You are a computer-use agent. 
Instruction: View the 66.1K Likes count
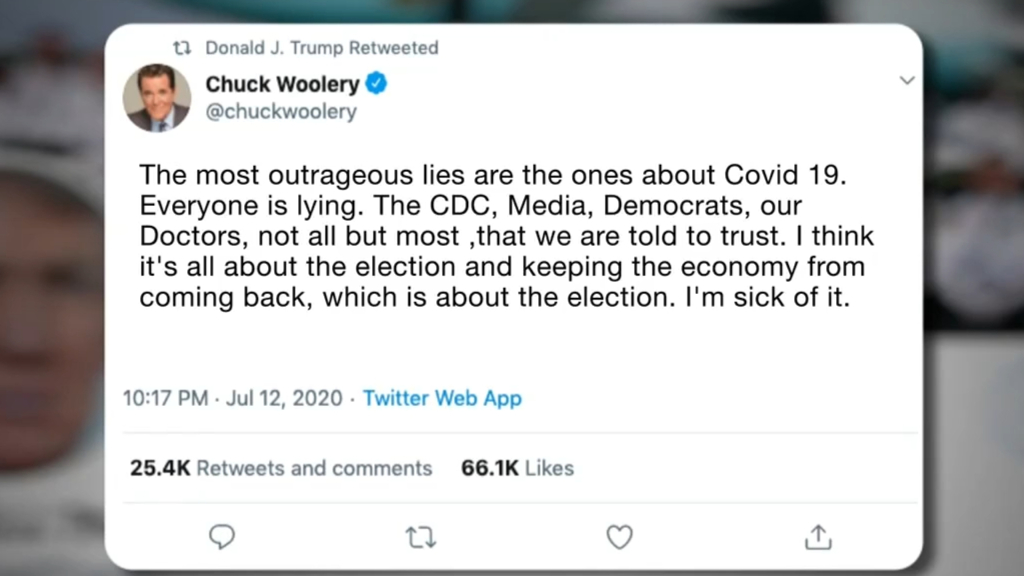tap(517, 468)
